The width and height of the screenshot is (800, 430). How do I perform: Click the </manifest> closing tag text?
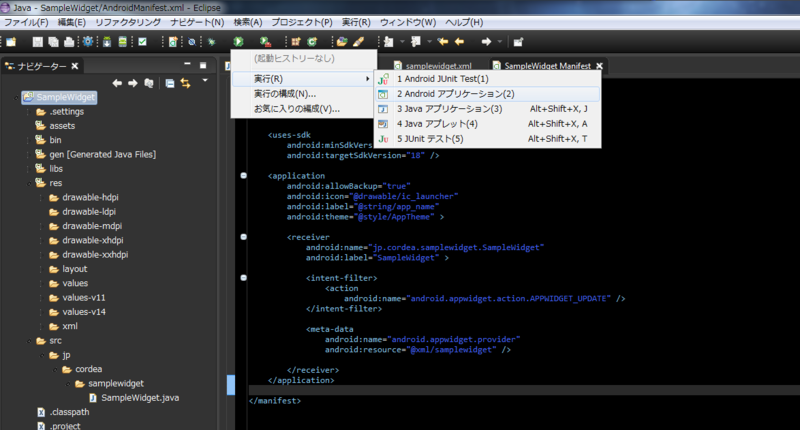pyautogui.click(x=275, y=401)
